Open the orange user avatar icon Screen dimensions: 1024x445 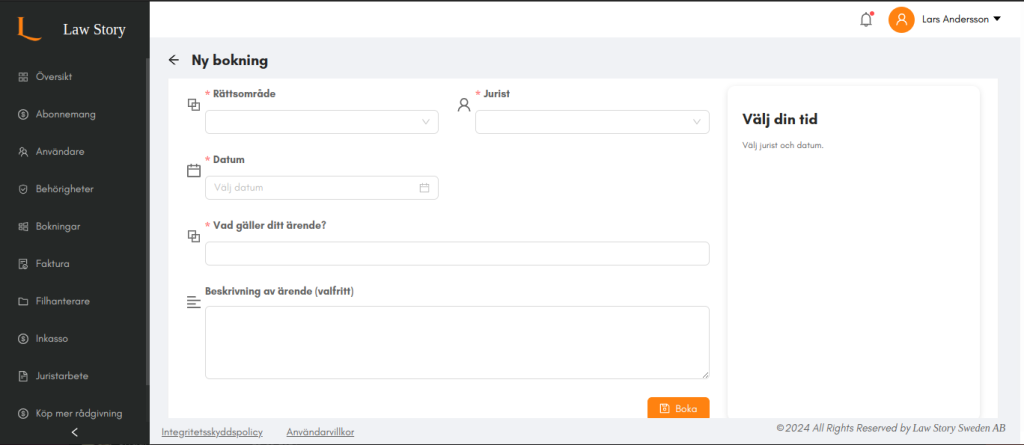click(901, 20)
